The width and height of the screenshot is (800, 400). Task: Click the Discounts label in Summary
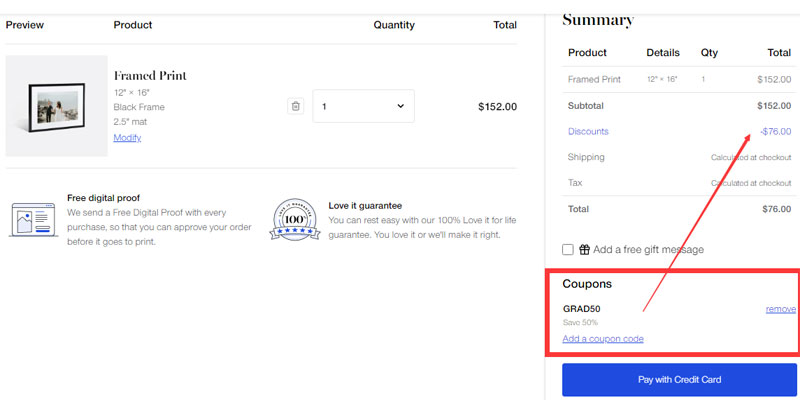point(588,131)
